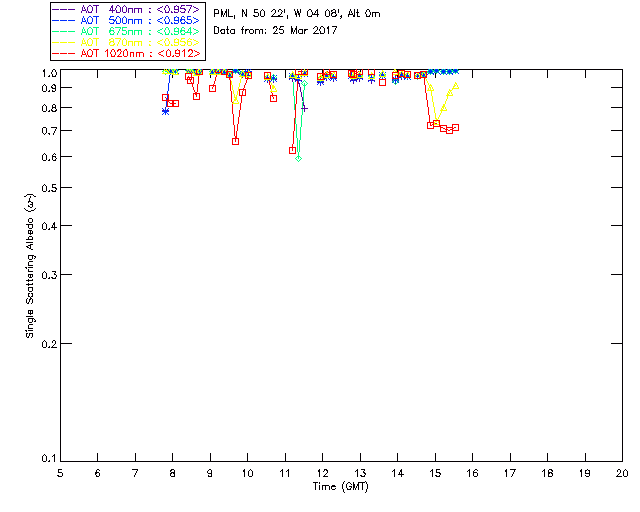The width and height of the screenshot is (640, 512).
Task: Click the x-axis tick label 5
Action: pos(60,473)
